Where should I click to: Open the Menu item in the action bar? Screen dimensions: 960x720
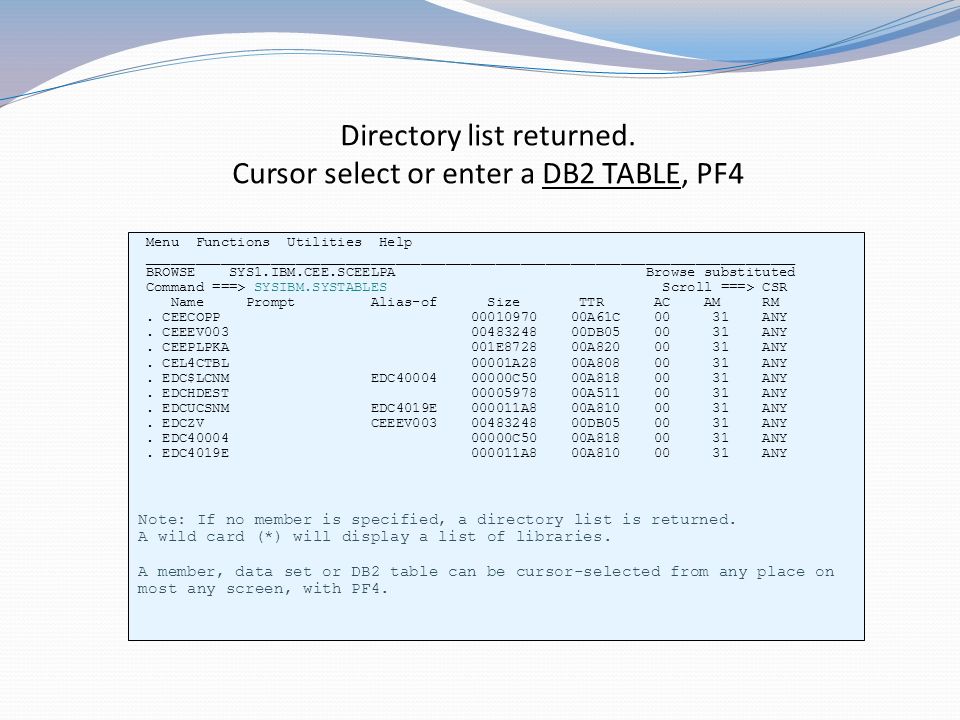[162, 242]
